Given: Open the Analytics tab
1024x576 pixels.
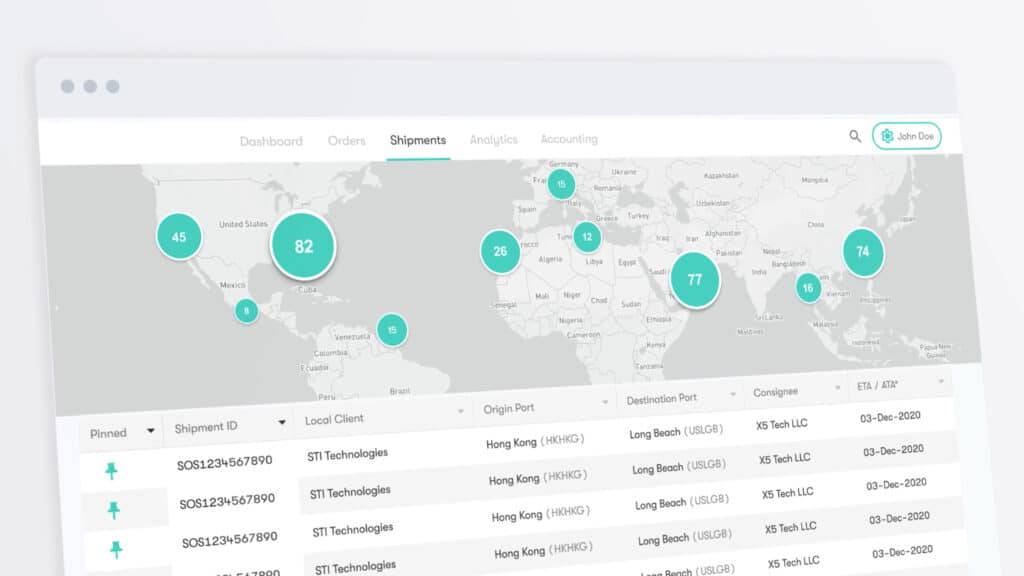Looking at the screenshot, I should (x=494, y=139).
